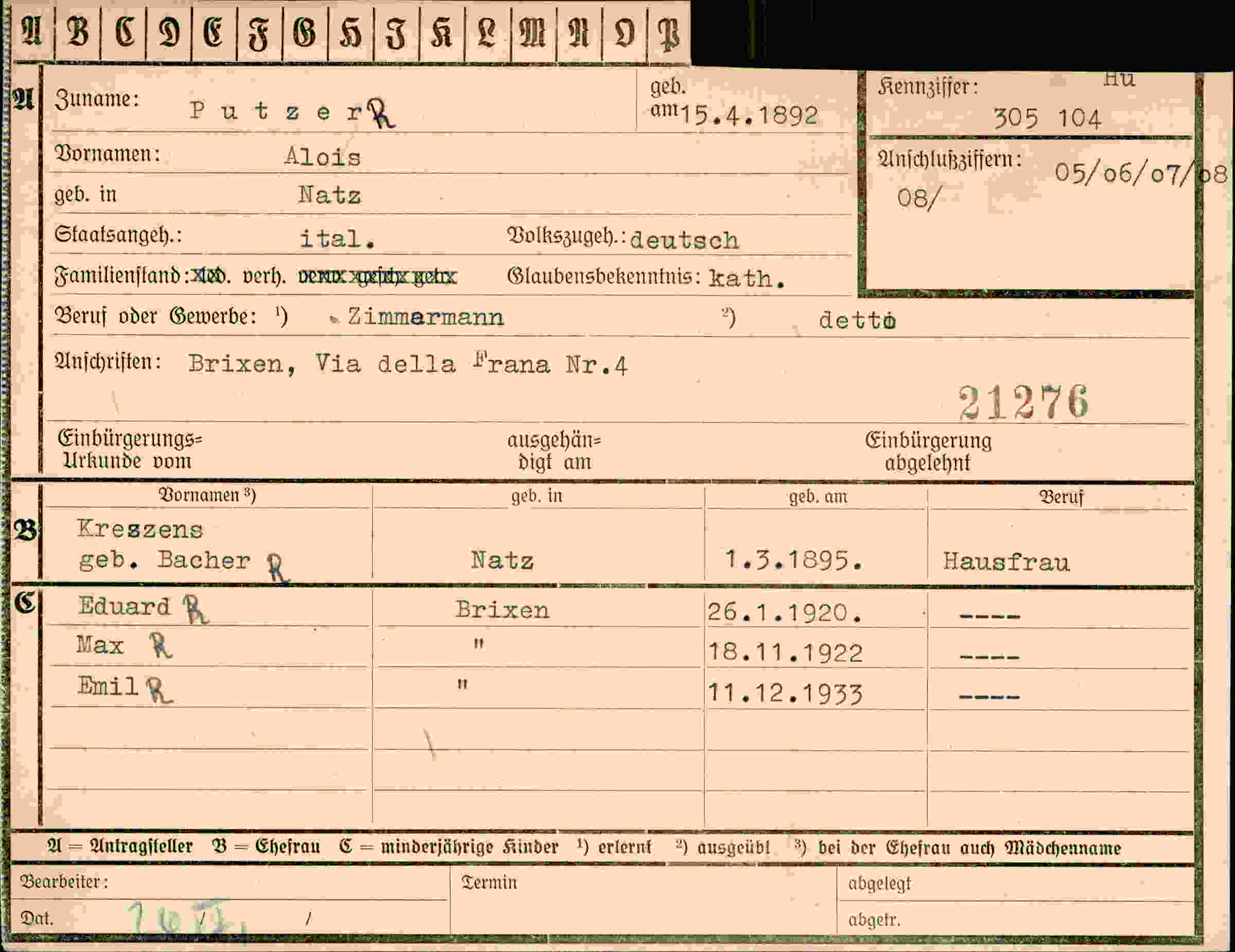1235x952 pixels.
Task: Select the legend "C = minderjährige Kinder"
Action: click(x=448, y=847)
